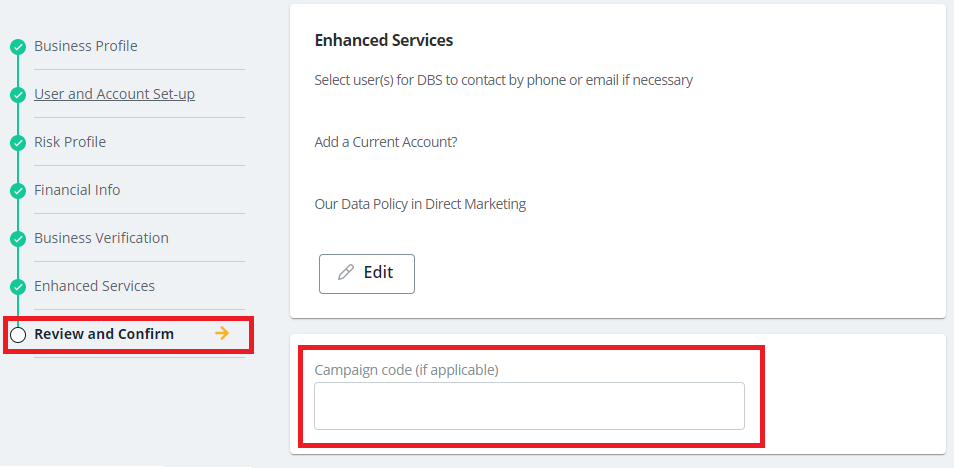Click the checkmark beside Enhanced Services step
The width and height of the screenshot is (954, 468).
(17, 287)
